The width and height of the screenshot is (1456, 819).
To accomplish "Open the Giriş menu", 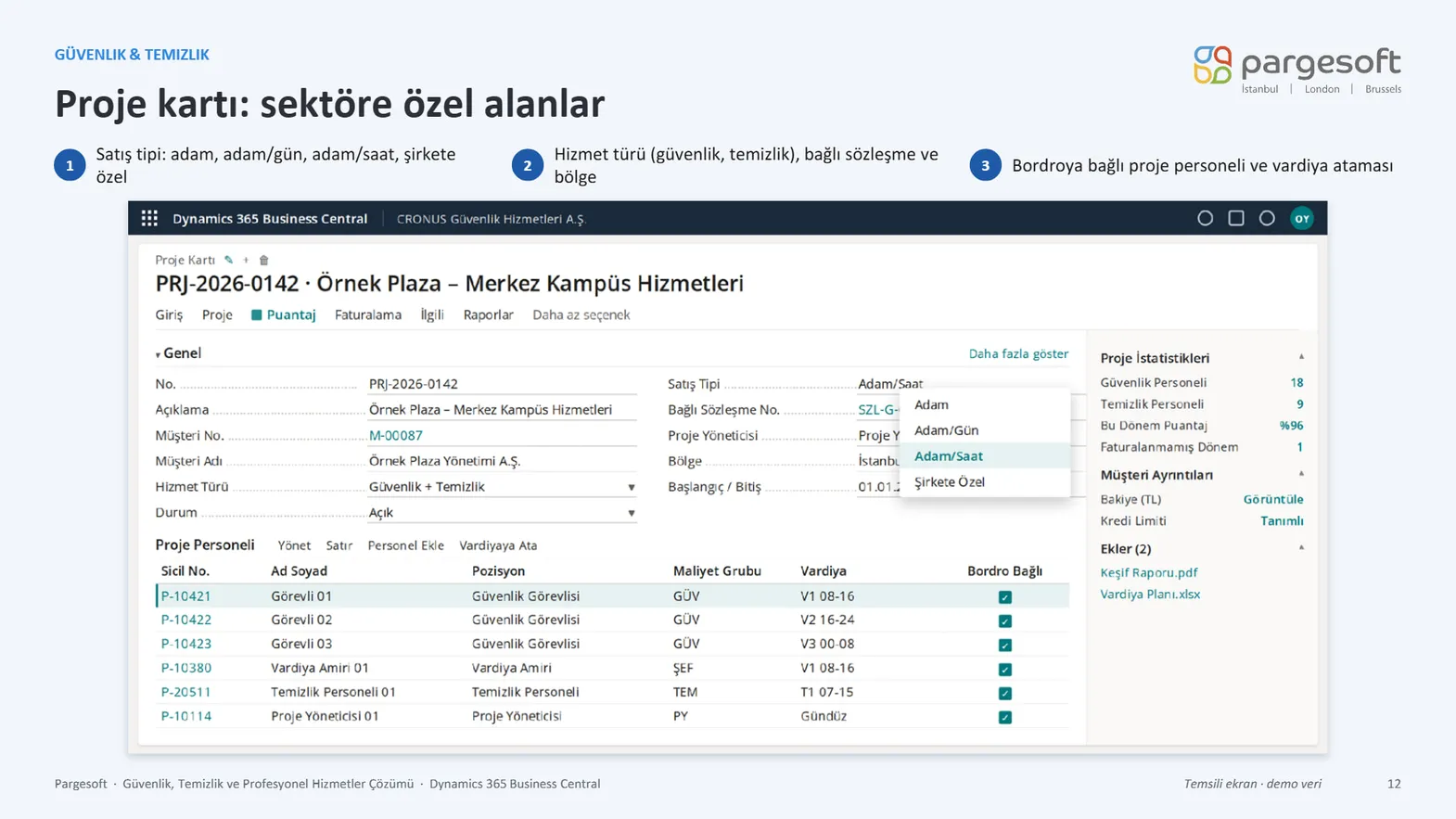I will coord(169,314).
